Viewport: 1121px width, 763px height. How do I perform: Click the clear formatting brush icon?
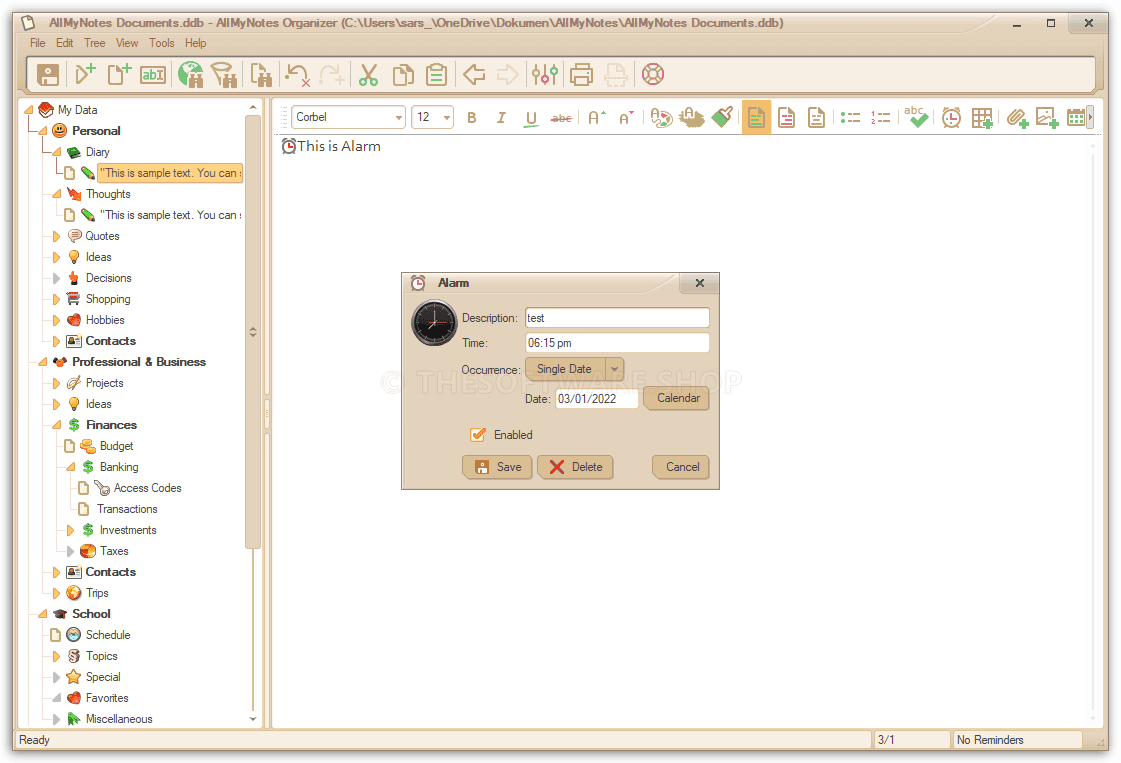point(722,118)
